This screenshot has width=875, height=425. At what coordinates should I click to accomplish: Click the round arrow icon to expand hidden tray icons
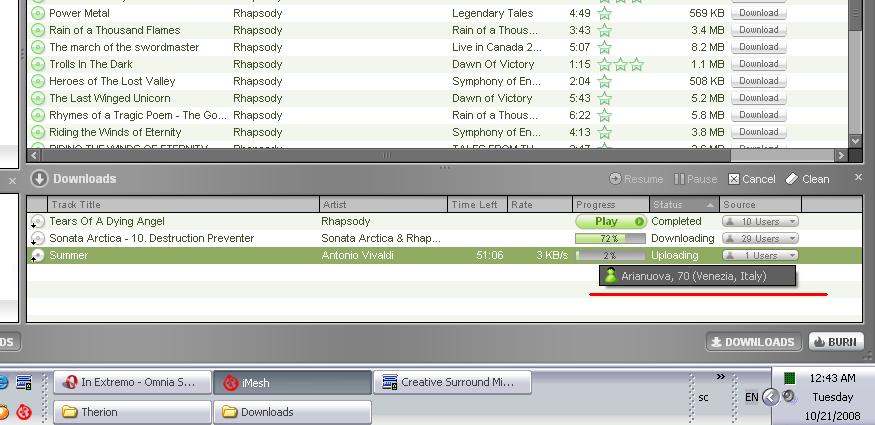pos(770,397)
